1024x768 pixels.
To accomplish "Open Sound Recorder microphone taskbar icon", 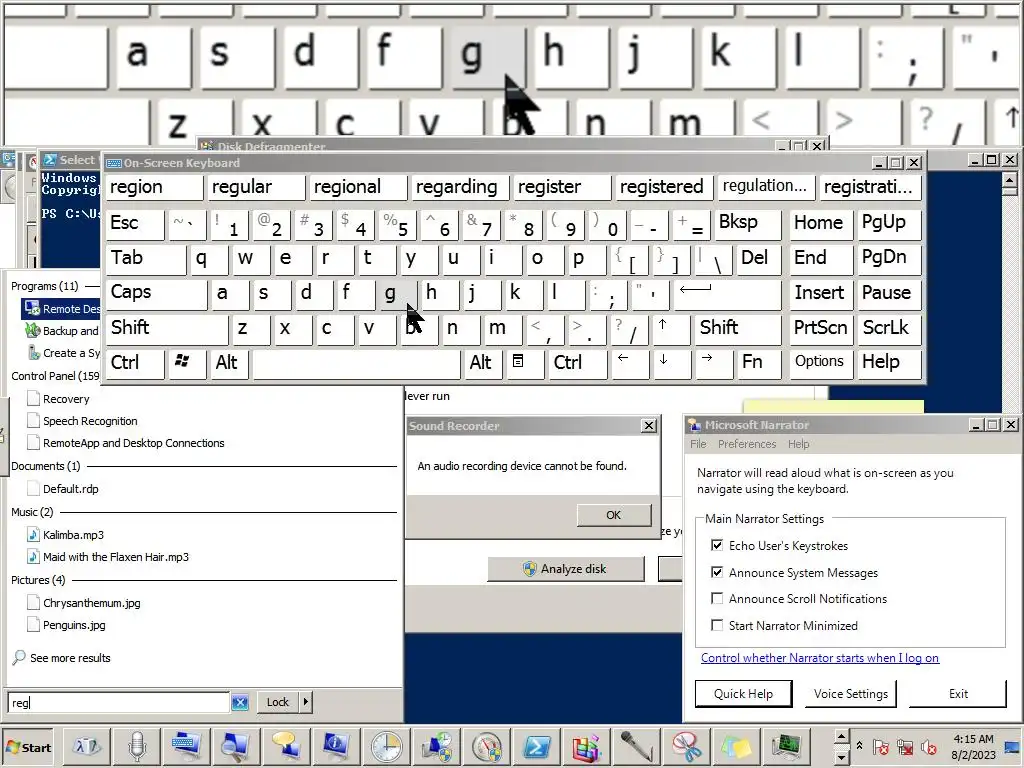I will (636, 746).
